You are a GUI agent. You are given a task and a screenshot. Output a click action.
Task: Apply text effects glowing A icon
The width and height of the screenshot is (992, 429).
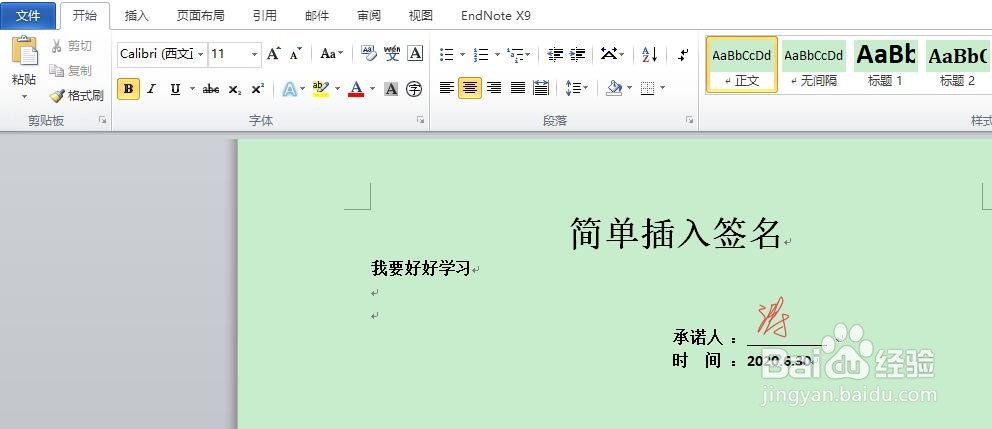click(290, 89)
